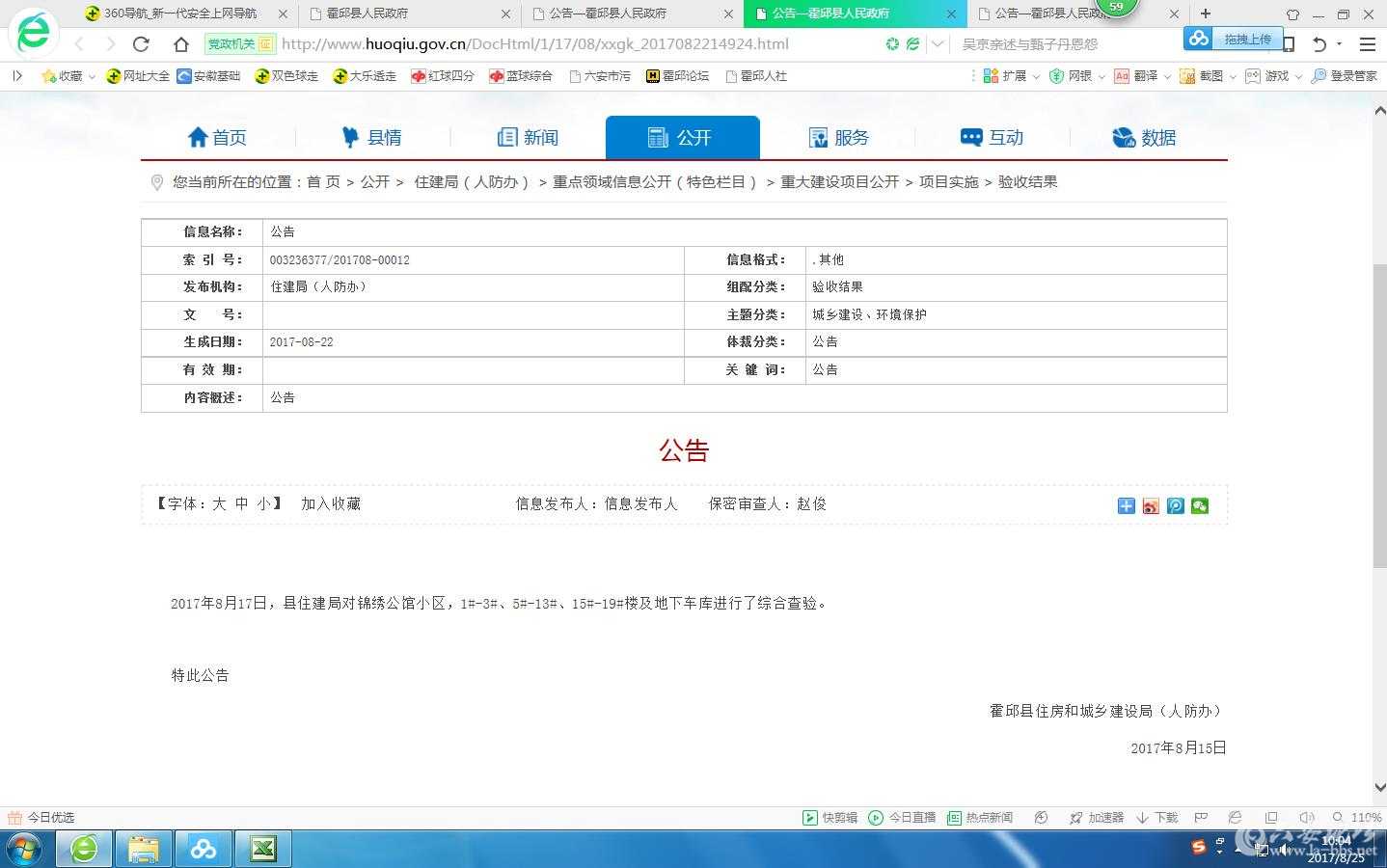Open the Excel icon on the taskbar
1387x868 pixels.
pos(262,849)
